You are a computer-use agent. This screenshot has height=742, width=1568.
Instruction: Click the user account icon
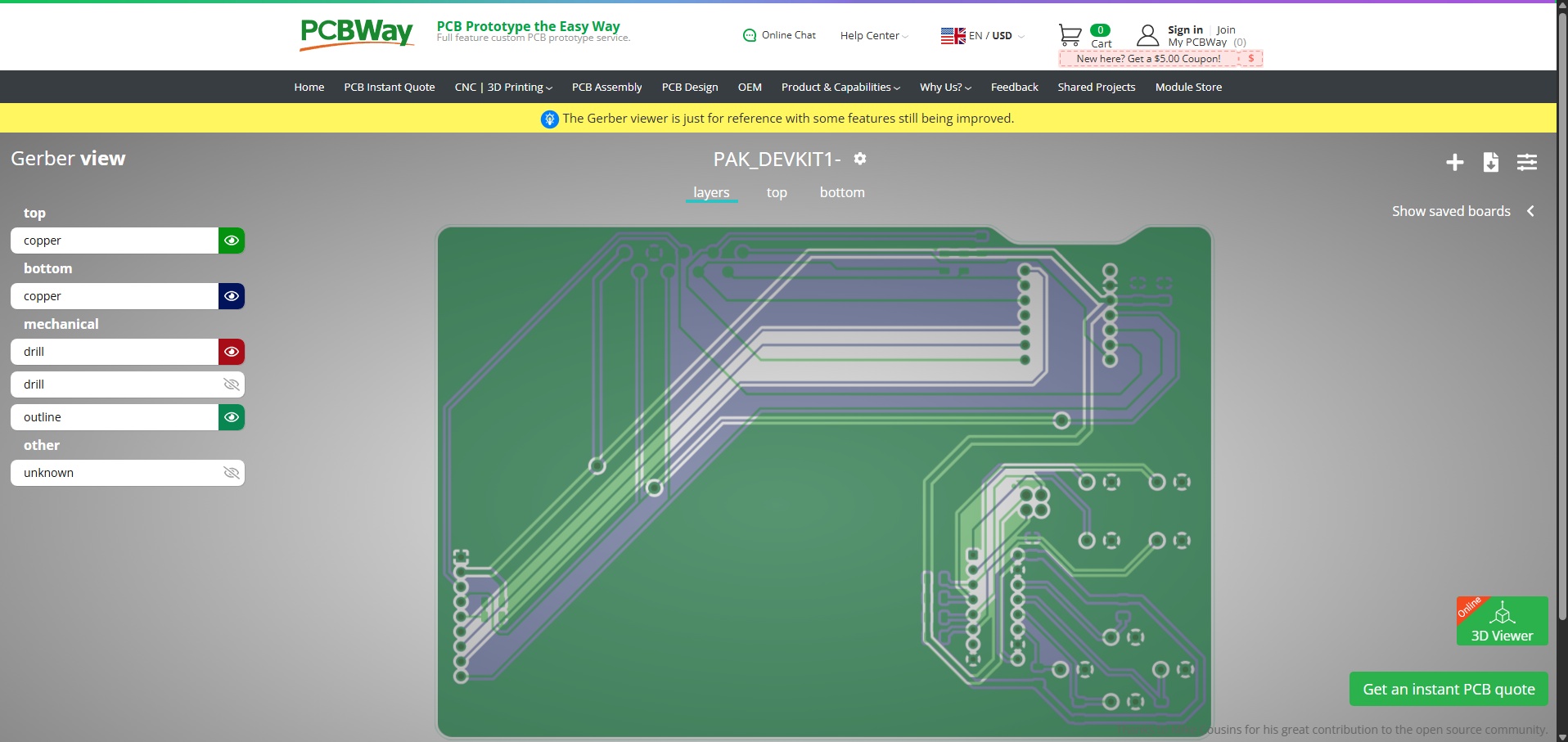[1147, 35]
